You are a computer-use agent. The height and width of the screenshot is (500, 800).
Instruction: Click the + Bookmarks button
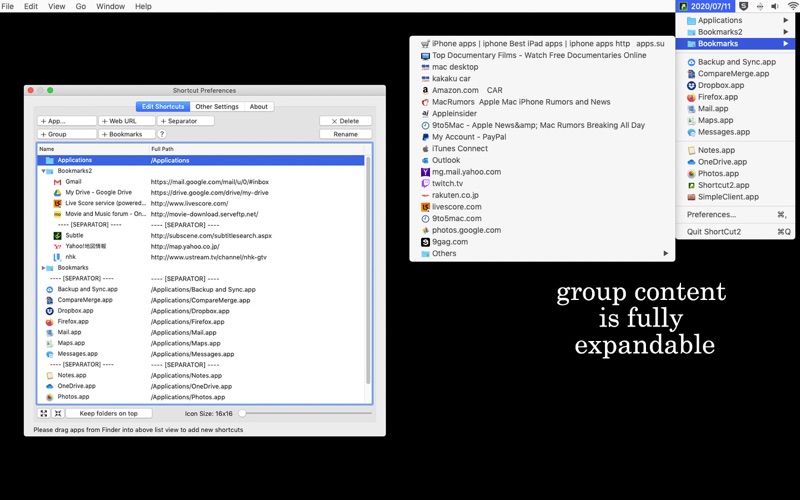pyautogui.click(x=127, y=134)
